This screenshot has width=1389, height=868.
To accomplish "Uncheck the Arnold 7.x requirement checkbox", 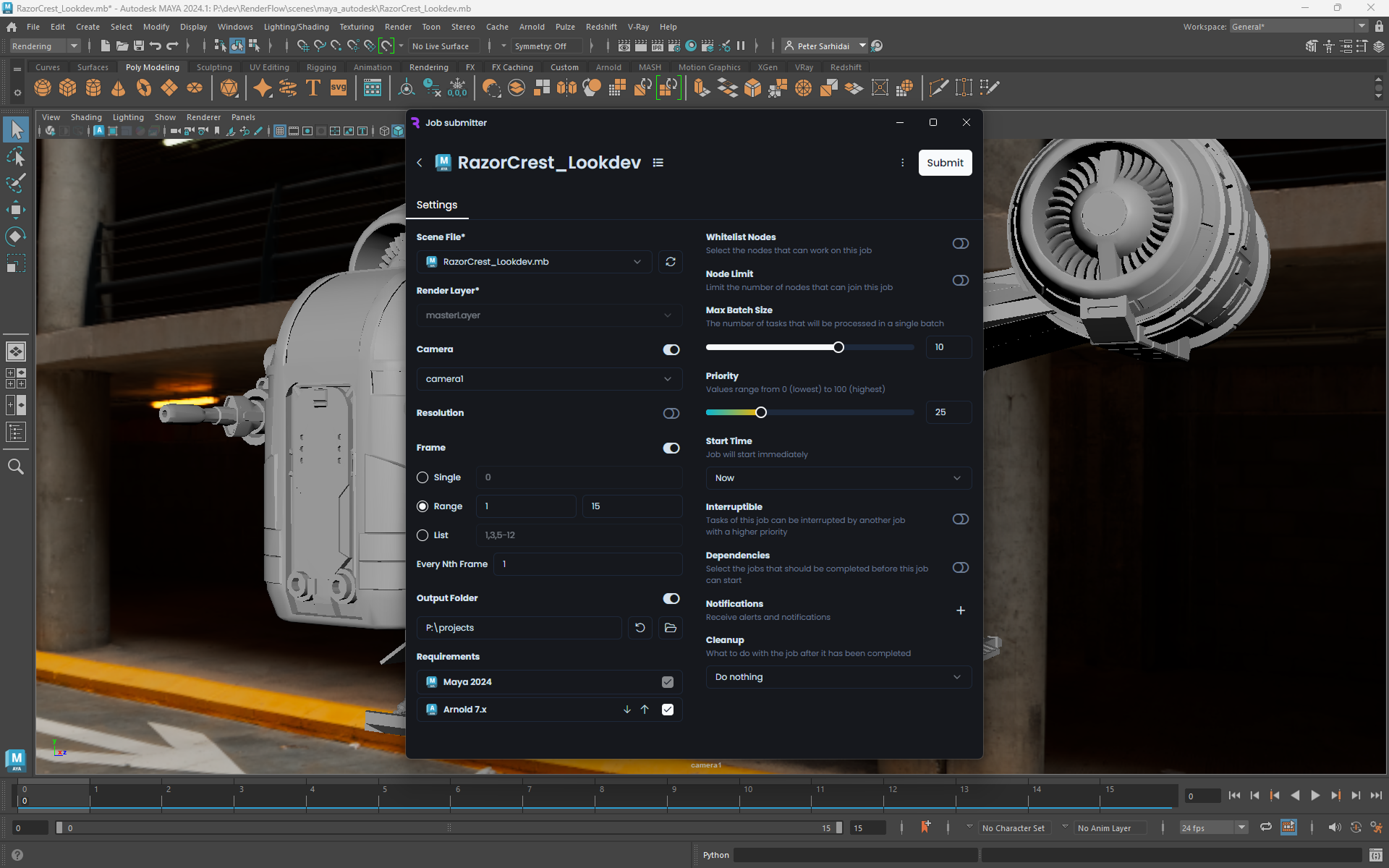I will pyautogui.click(x=668, y=710).
